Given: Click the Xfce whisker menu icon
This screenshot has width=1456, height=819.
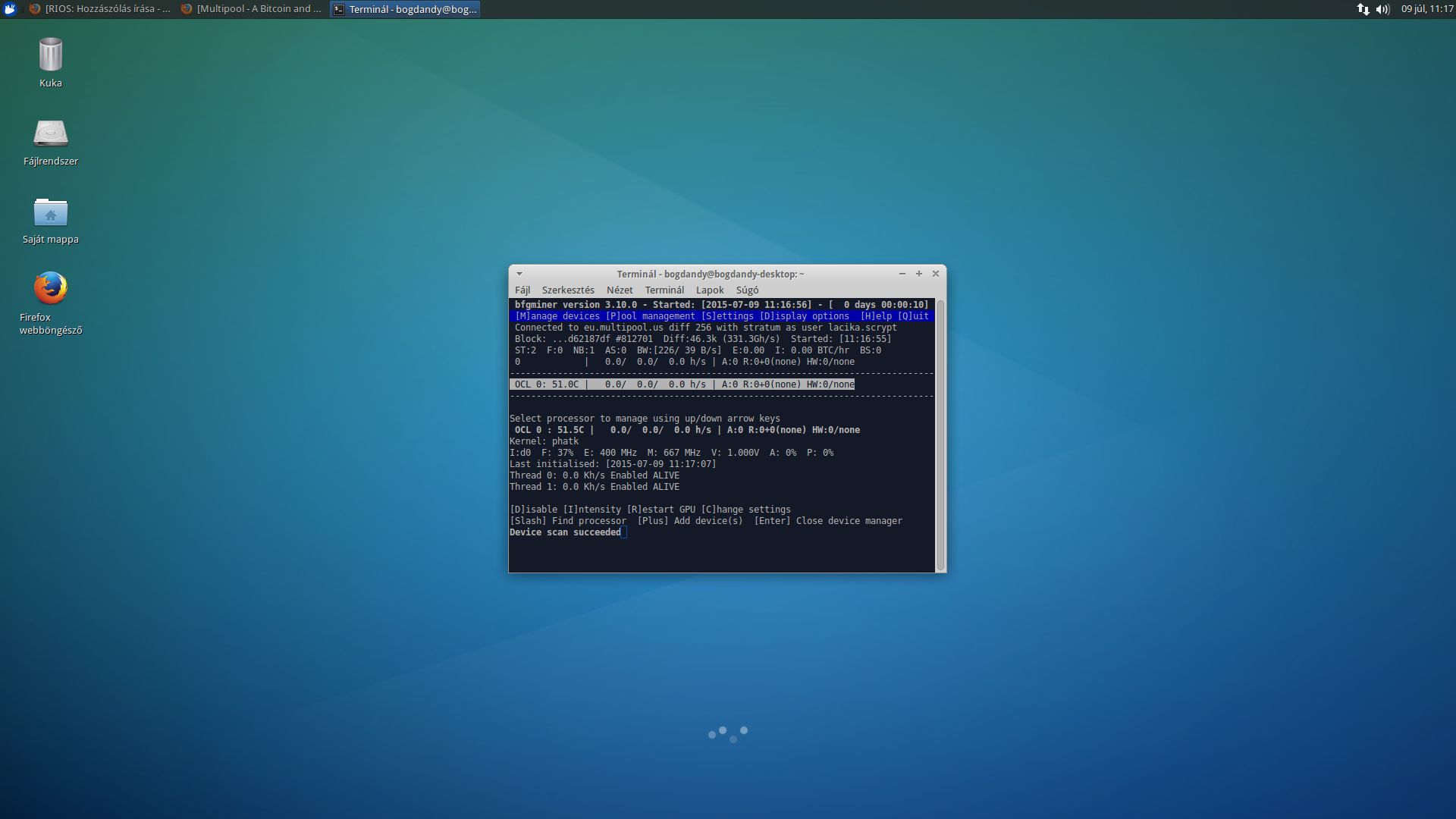Looking at the screenshot, I should tap(10, 9).
